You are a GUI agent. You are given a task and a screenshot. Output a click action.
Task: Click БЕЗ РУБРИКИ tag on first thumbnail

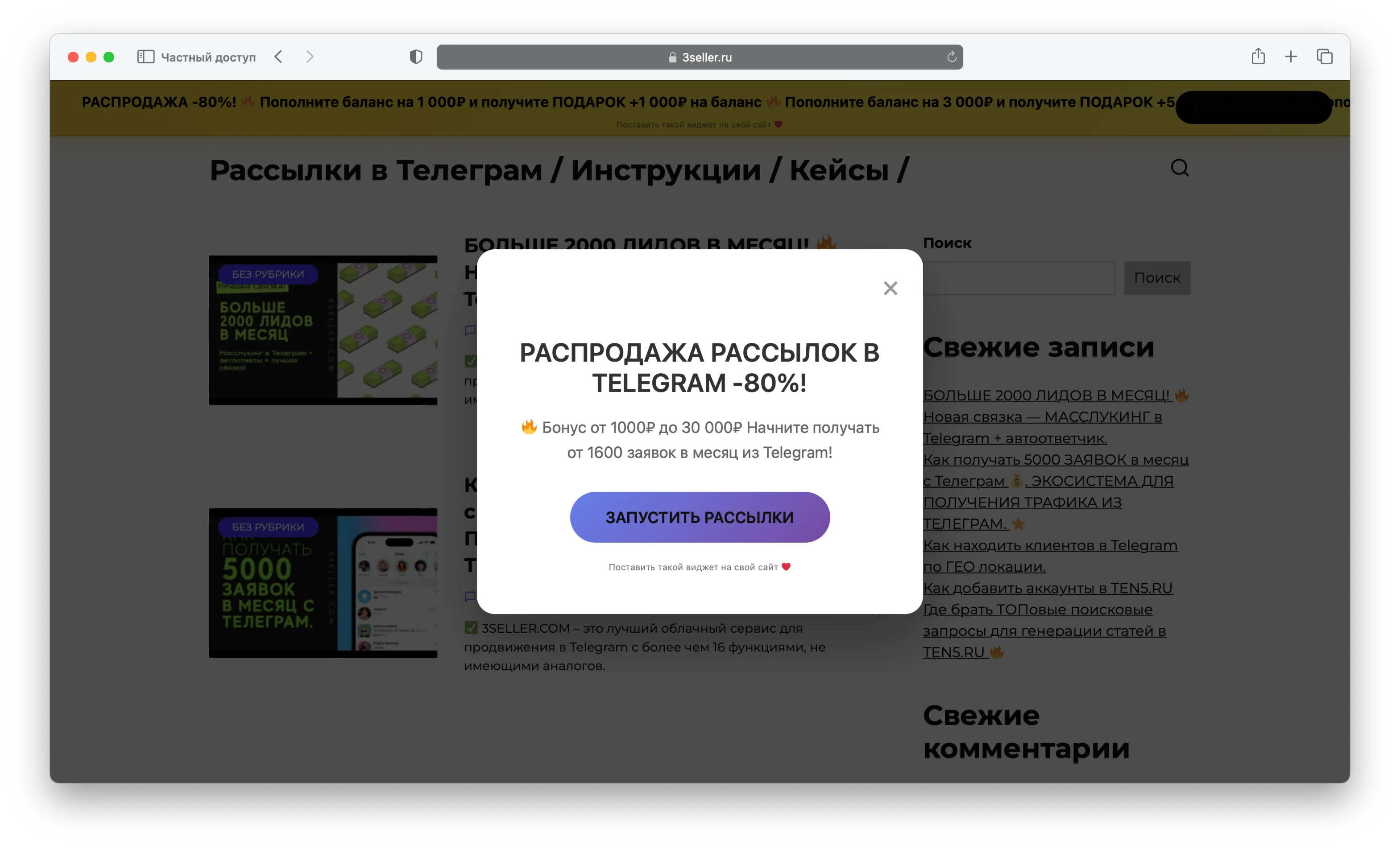[268, 274]
